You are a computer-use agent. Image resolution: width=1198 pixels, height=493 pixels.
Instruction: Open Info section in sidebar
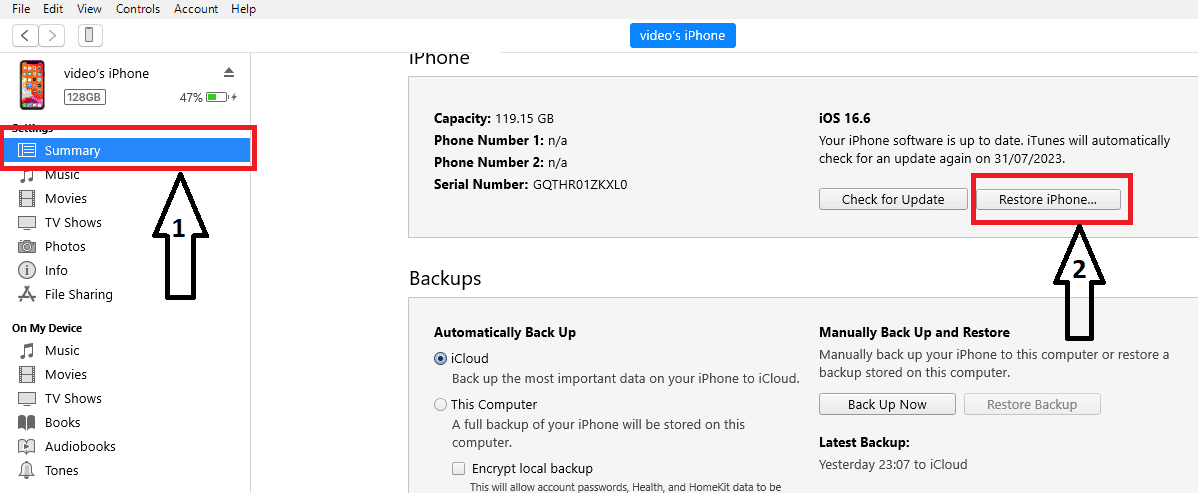[x=56, y=270]
